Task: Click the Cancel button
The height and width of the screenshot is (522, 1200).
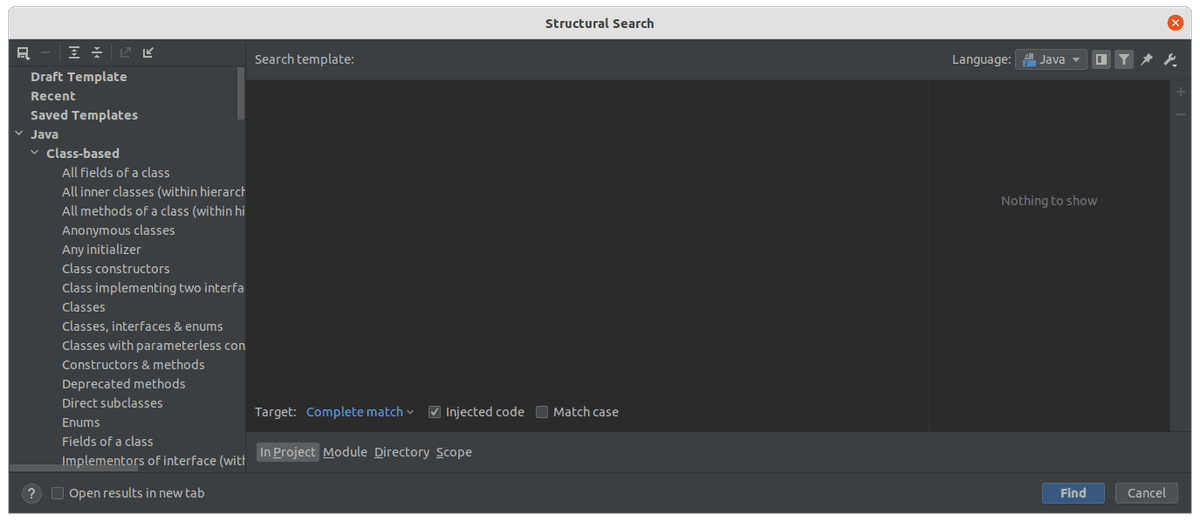Action: click(x=1146, y=493)
